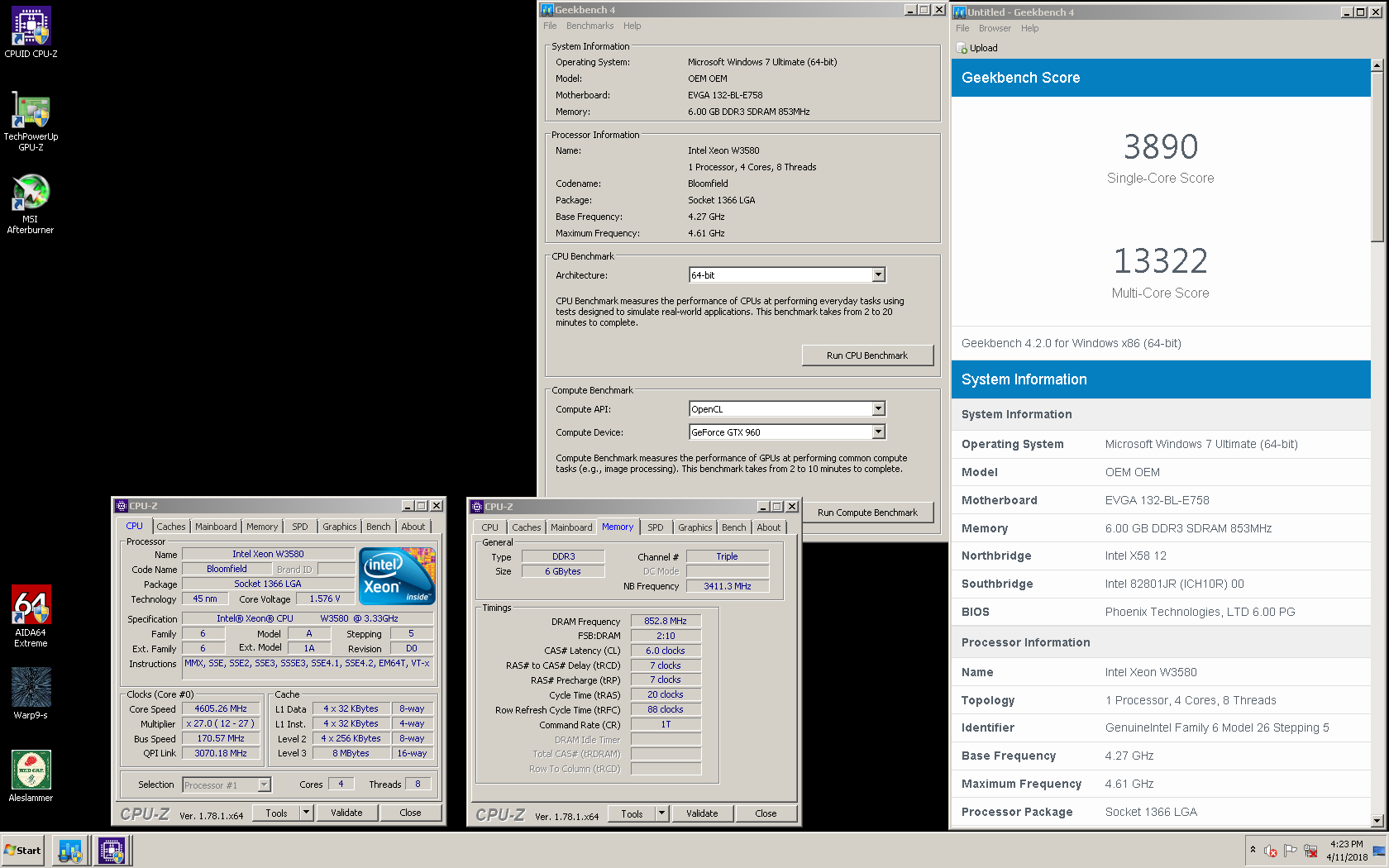Open the Processor #1 selection dropdown

coord(265,785)
